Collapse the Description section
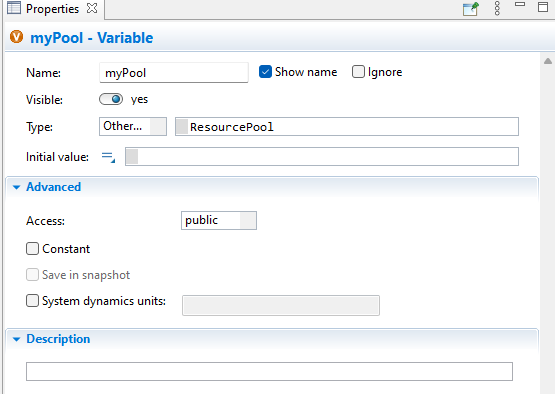555x394 pixels. click(16, 339)
